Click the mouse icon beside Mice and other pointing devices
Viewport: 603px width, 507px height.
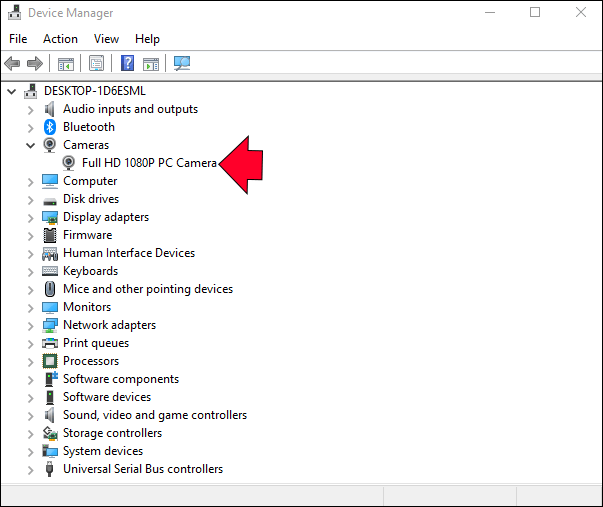point(50,289)
